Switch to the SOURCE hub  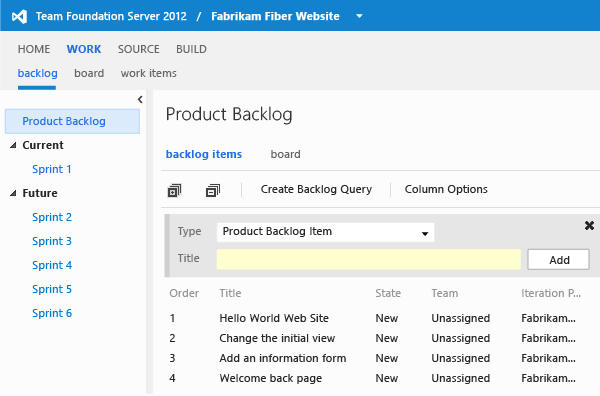[x=139, y=49]
